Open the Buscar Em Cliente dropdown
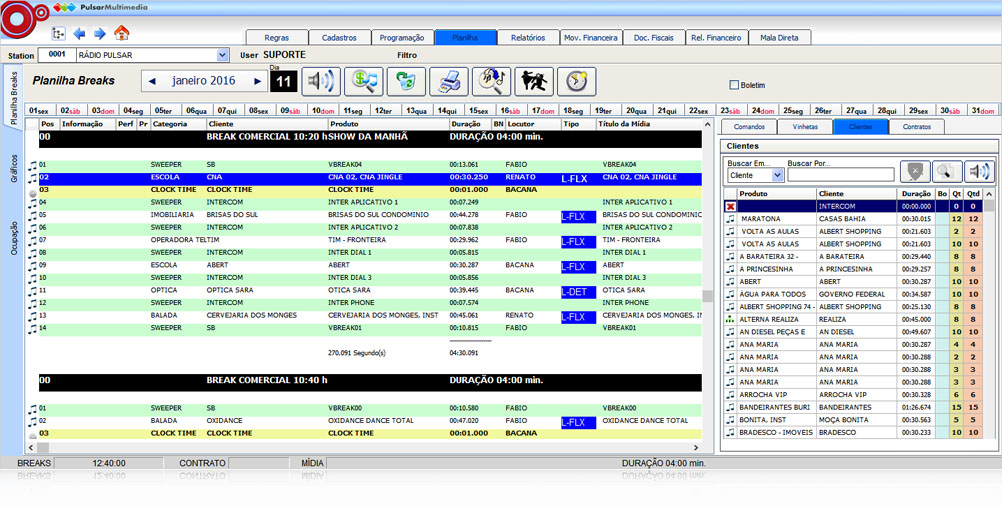 tap(777, 175)
